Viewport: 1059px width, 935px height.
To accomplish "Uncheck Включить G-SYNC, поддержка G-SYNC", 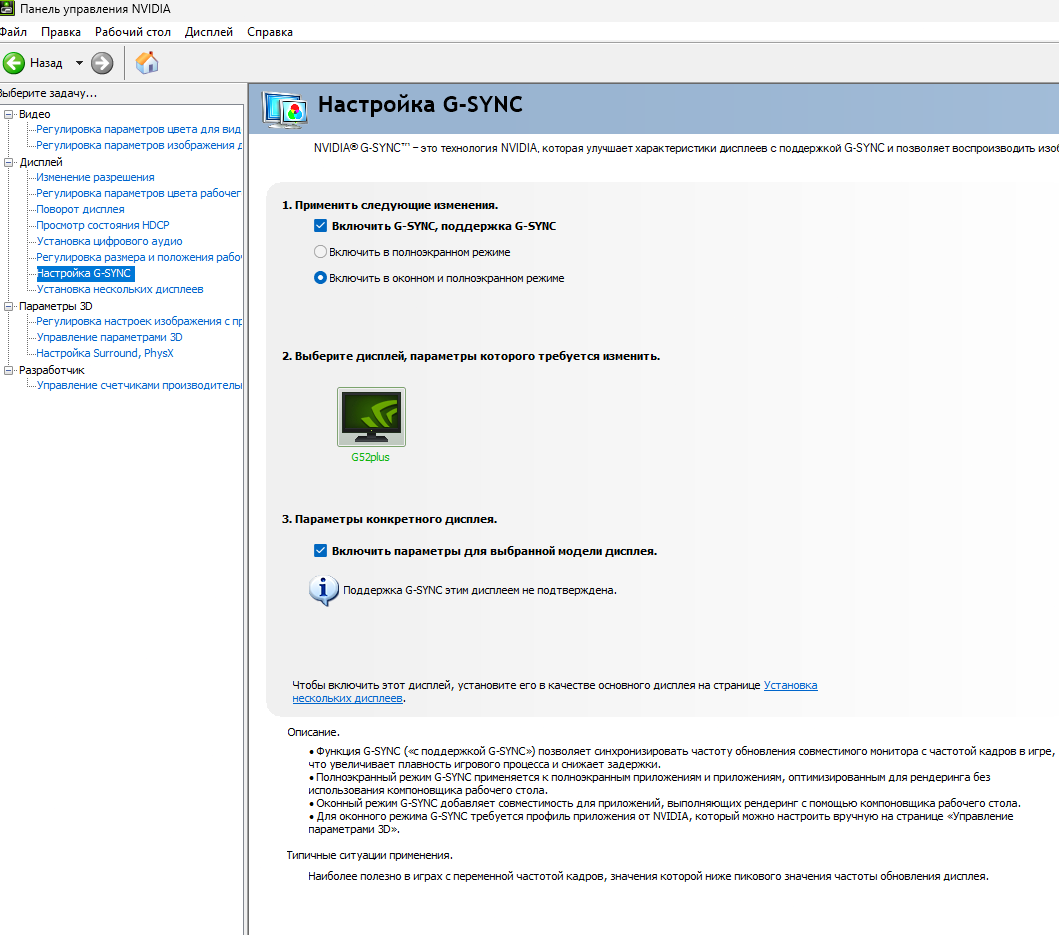I will [320, 226].
